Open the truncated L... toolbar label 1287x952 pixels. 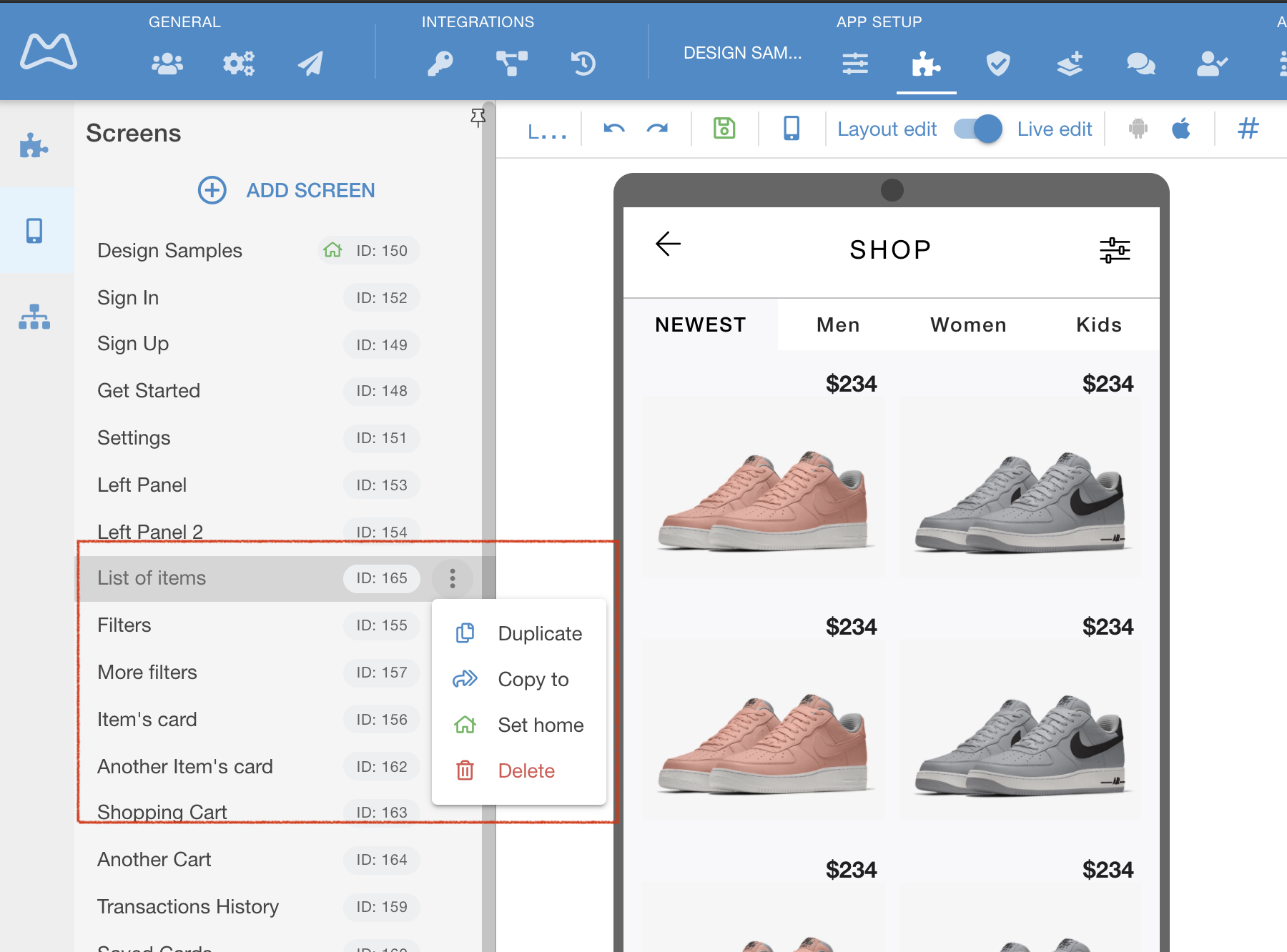click(547, 132)
